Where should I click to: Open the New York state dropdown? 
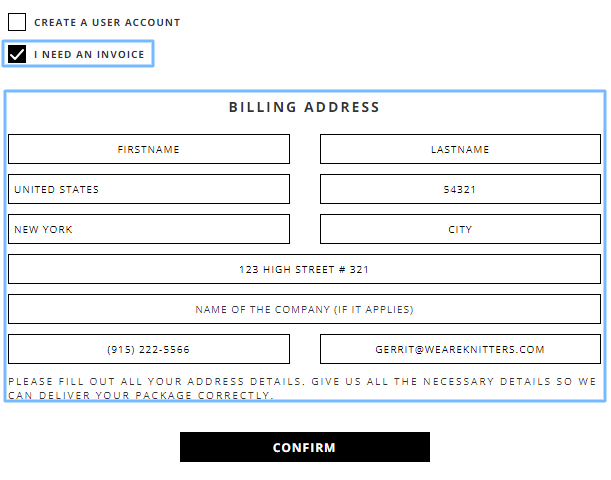pyautogui.click(x=149, y=229)
